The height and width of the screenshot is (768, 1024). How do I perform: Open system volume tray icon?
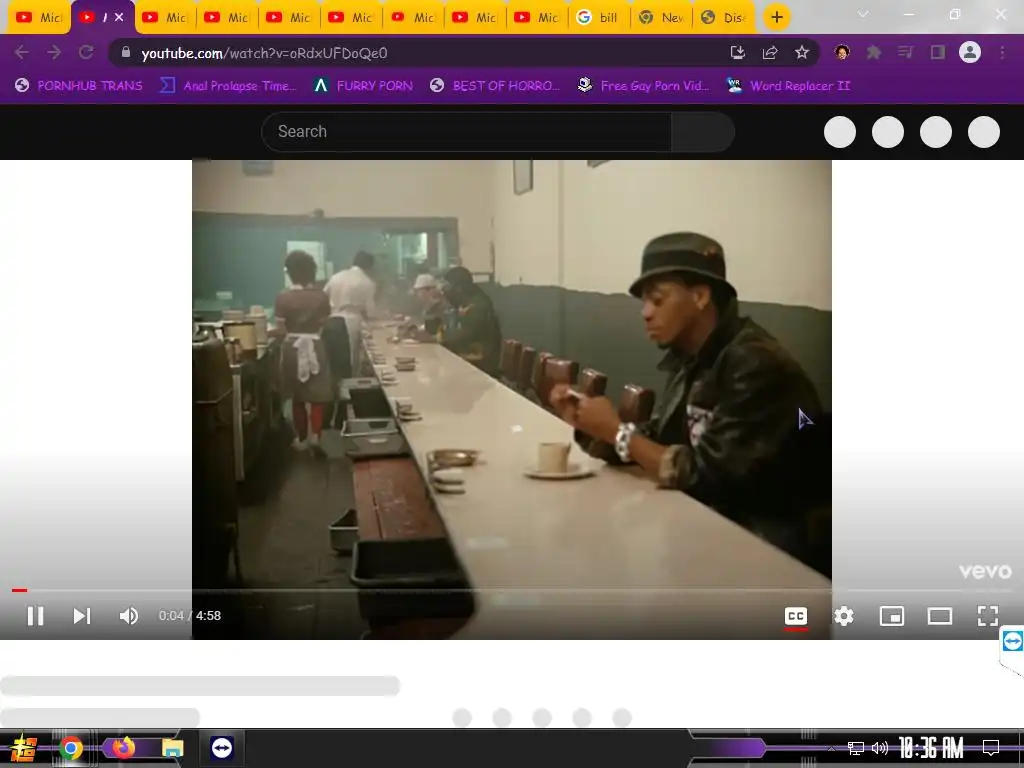(880, 748)
